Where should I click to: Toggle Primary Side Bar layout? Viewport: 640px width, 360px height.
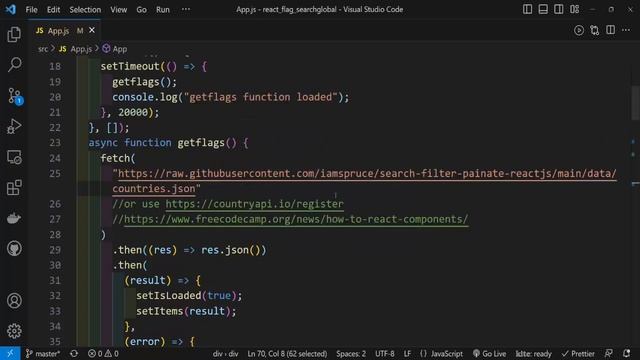(527, 9)
